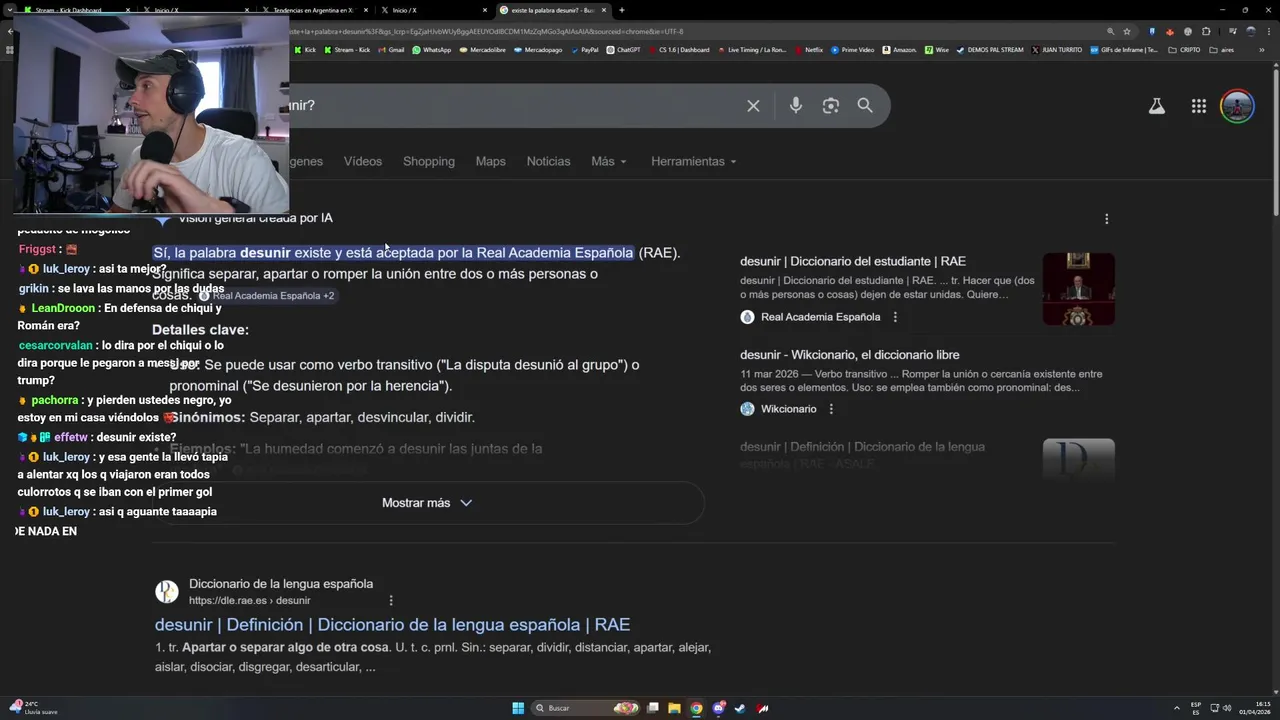Click Chrome icon in the taskbar
Viewport: 1280px width, 720px height.
pyautogui.click(x=696, y=708)
